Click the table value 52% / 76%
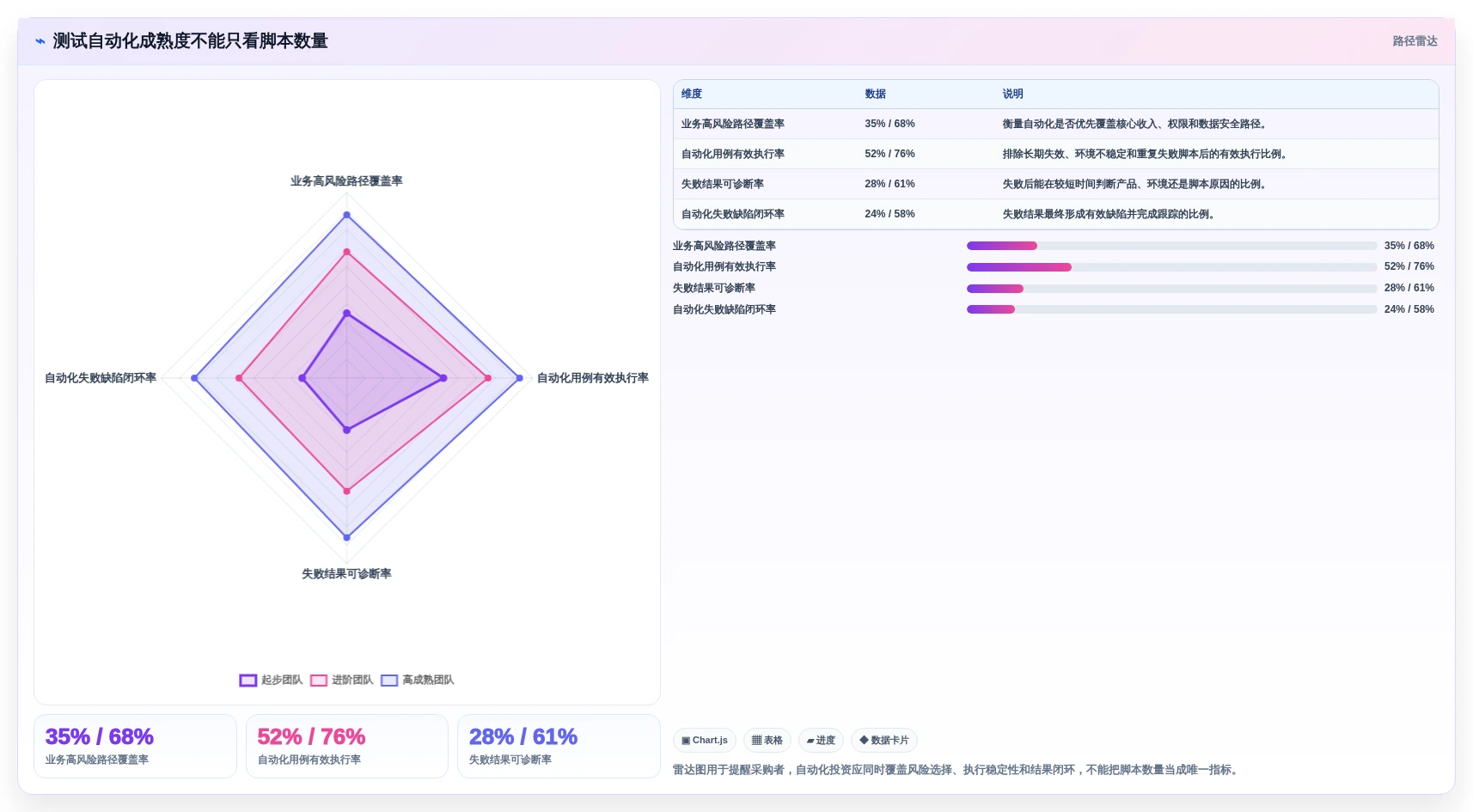 click(x=889, y=155)
